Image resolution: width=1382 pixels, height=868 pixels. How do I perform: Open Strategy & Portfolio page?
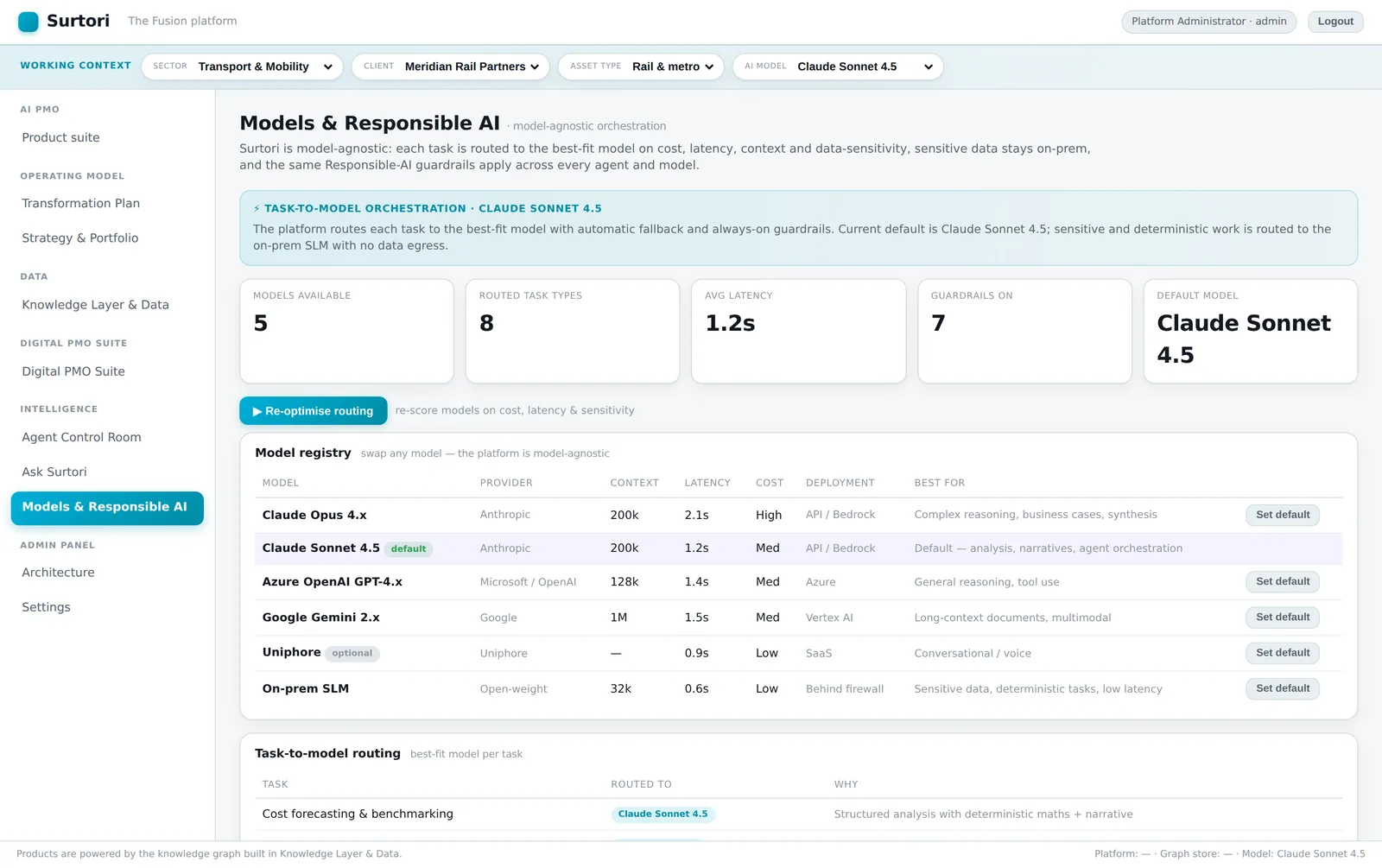(x=107, y=238)
